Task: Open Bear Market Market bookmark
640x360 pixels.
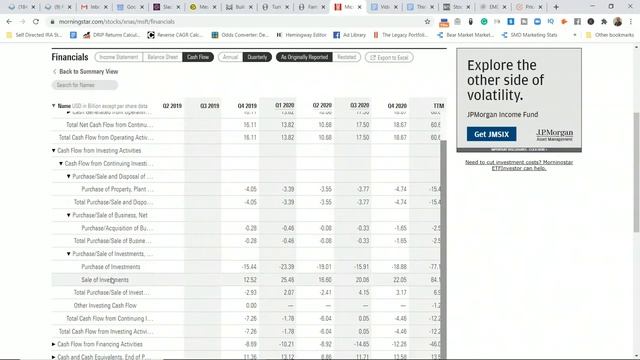Action: pyautogui.click(x=465, y=35)
